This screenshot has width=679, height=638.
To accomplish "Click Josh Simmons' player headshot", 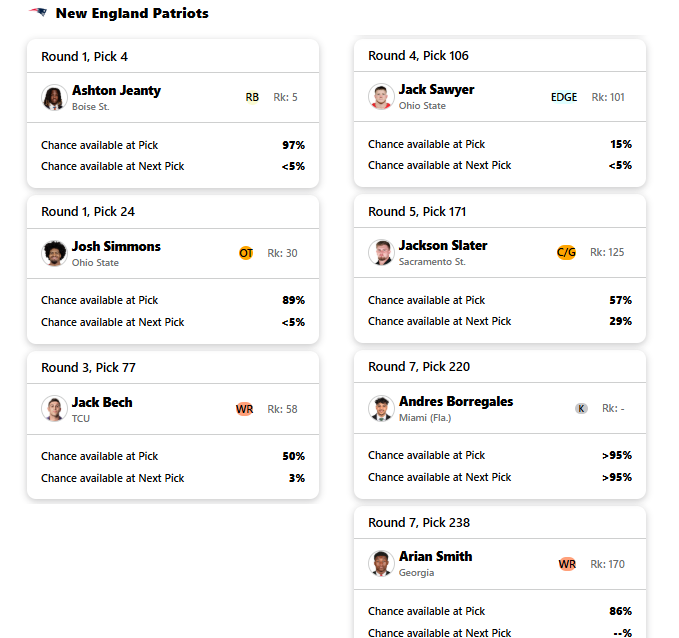I will (x=54, y=253).
